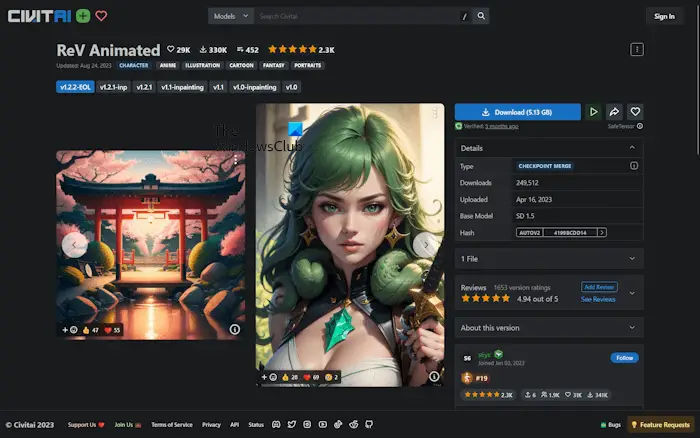Add a reaction to the green-haired character image
Viewport: 700px width, 438px height.
[269, 377]
